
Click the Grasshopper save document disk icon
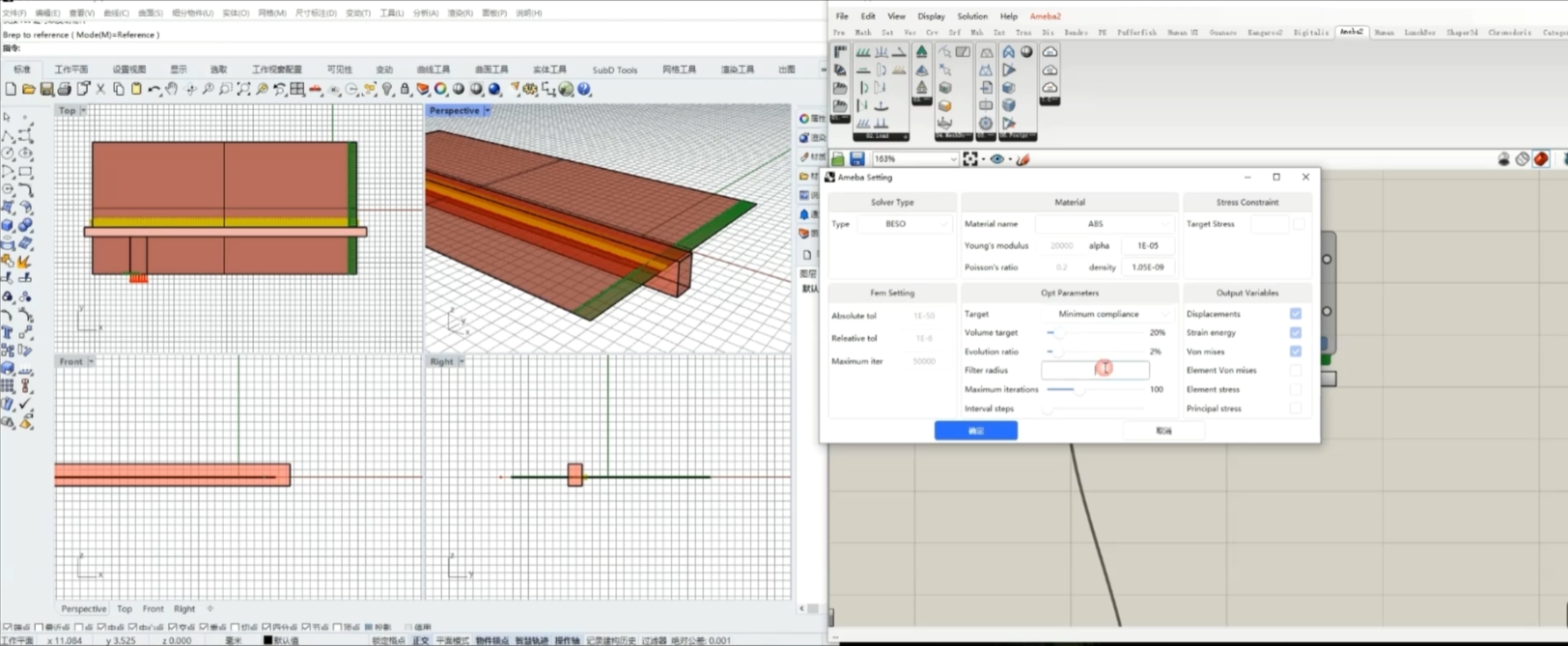tap(856, 159)
